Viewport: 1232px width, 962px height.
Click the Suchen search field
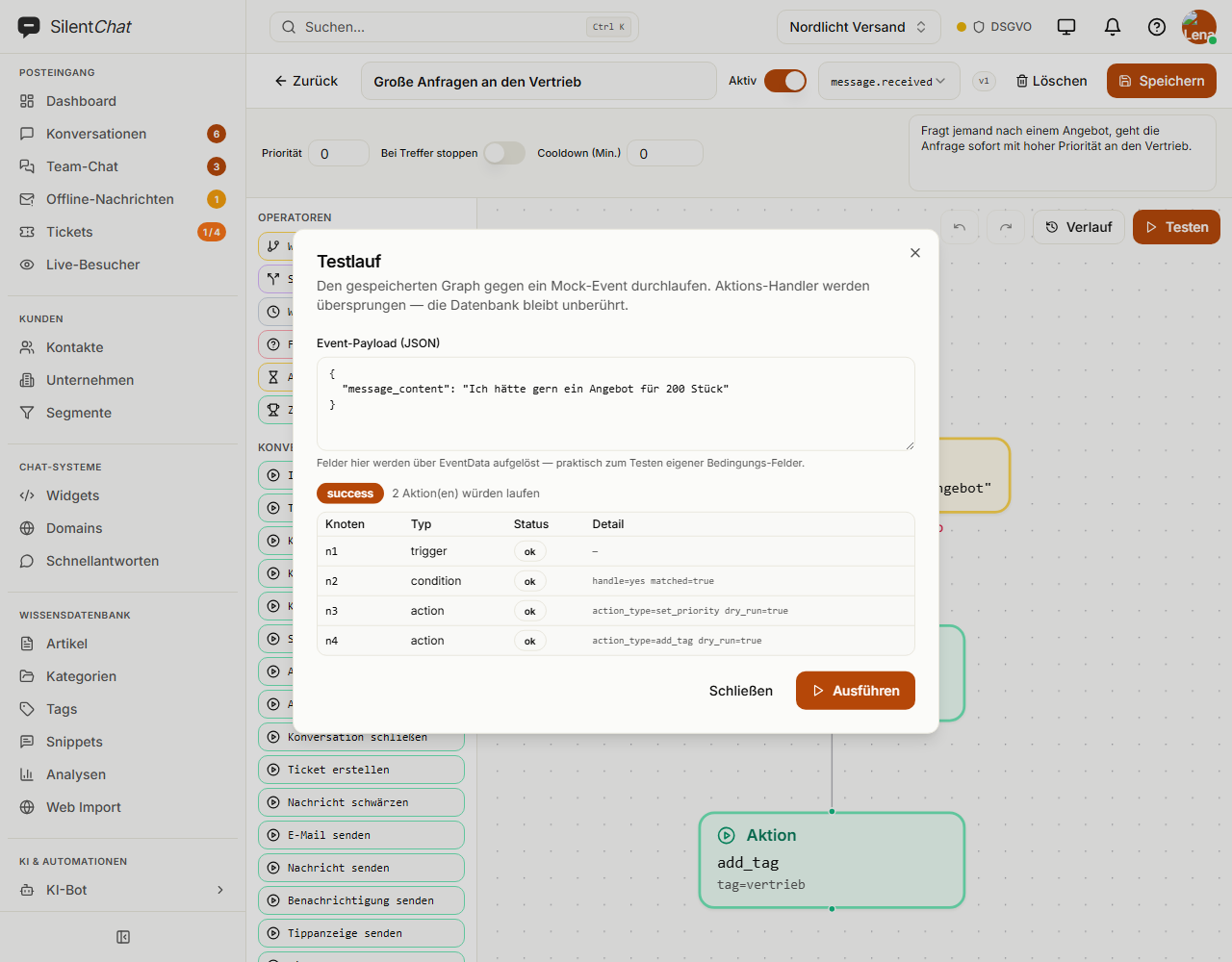tap(454, 27)
